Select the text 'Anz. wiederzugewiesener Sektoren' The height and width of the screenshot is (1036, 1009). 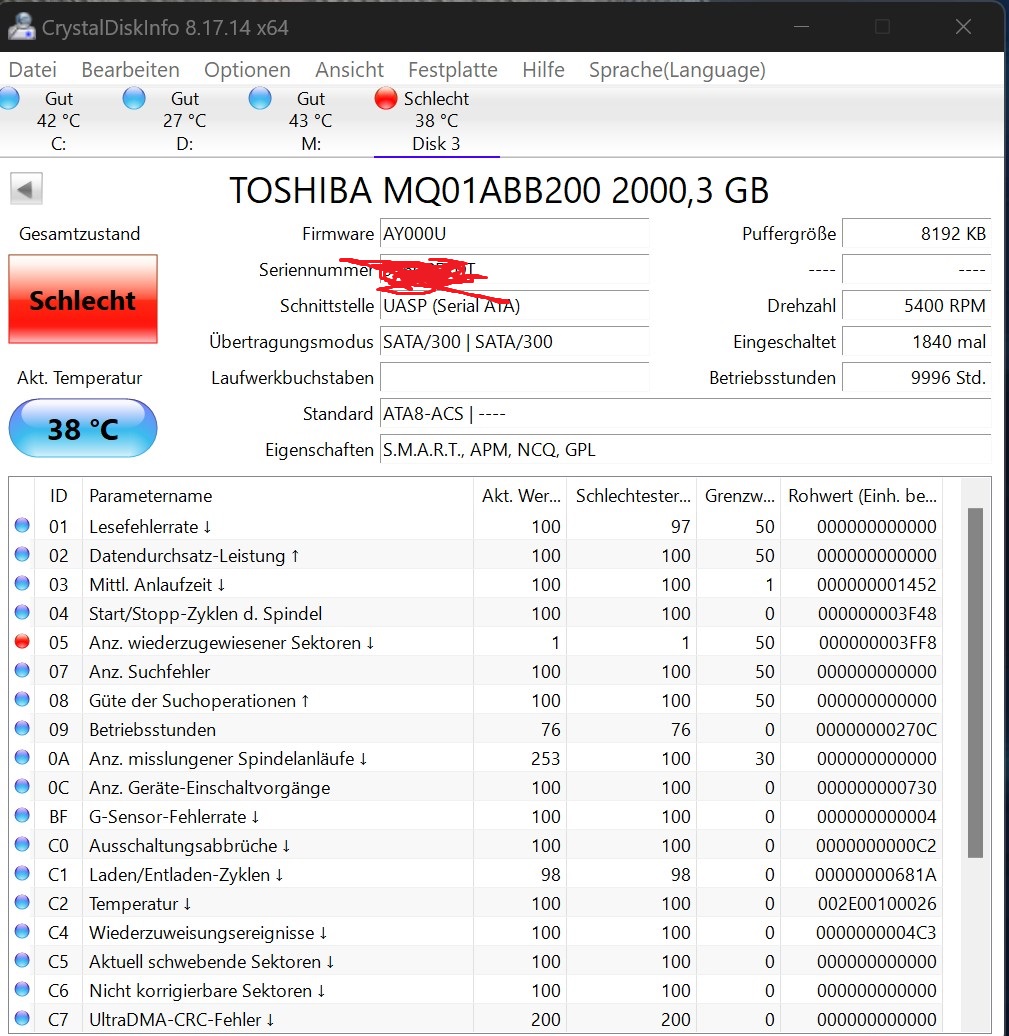(225, 643)
